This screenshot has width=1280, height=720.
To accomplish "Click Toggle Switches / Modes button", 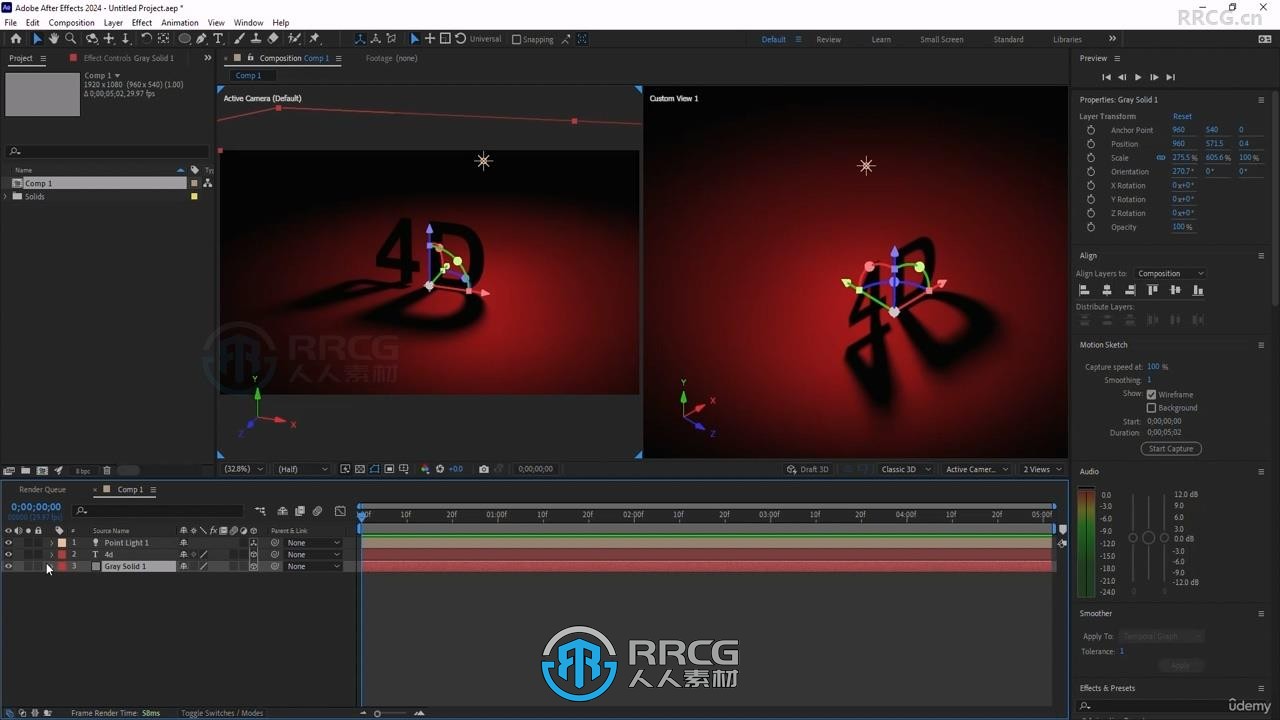I will pyautogui.click(x=222, y=713).
